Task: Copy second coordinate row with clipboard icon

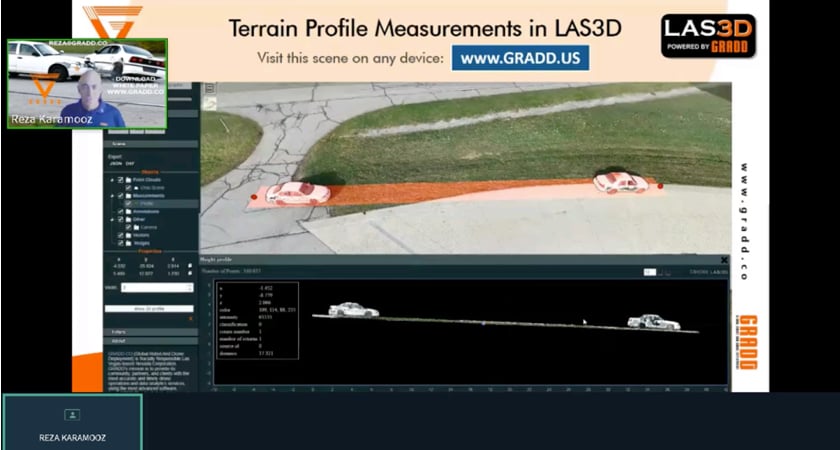Action: (x=190, y=273)
